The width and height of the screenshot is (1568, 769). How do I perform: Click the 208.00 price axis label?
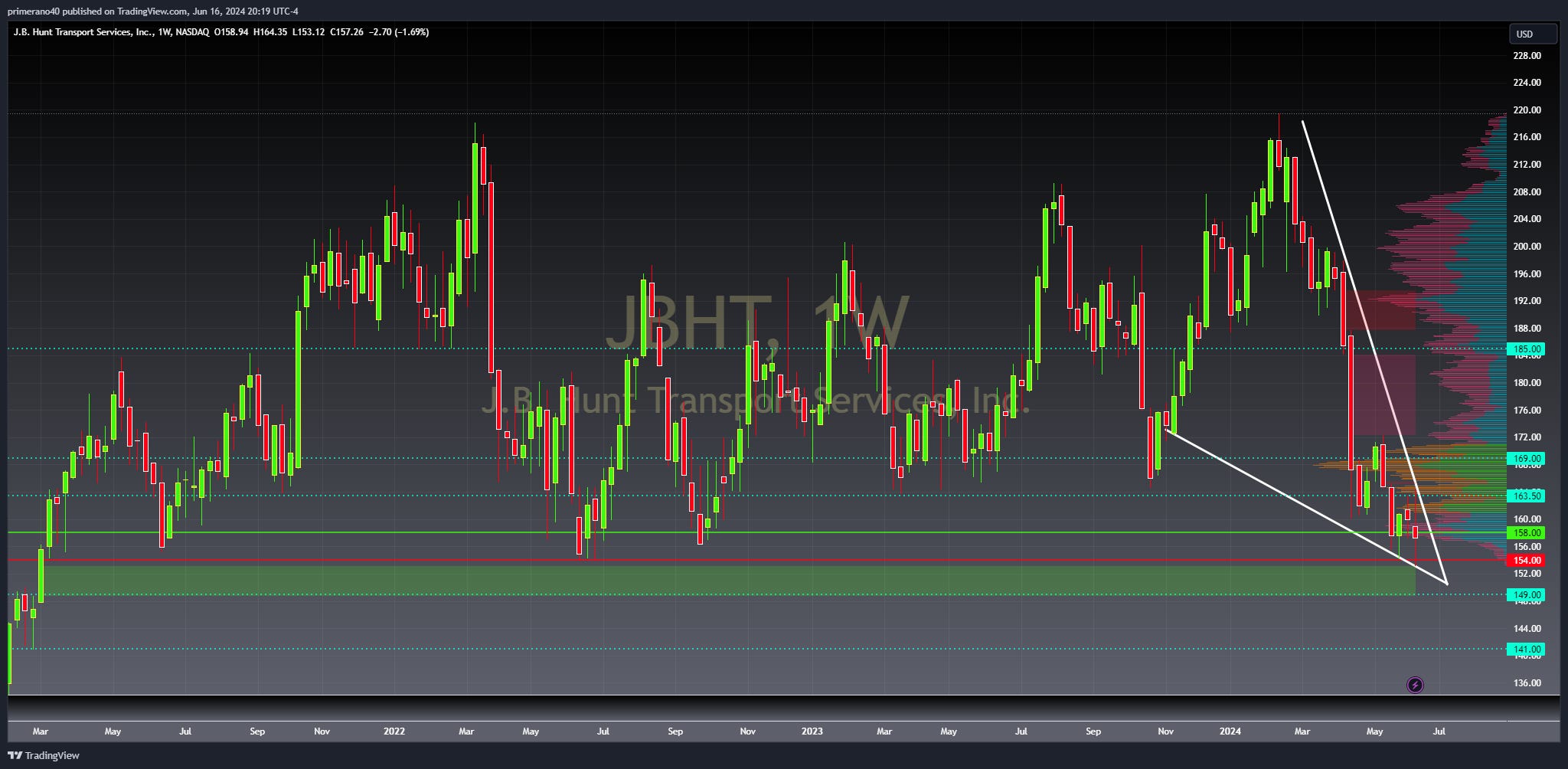click(x=1527, y=192)
